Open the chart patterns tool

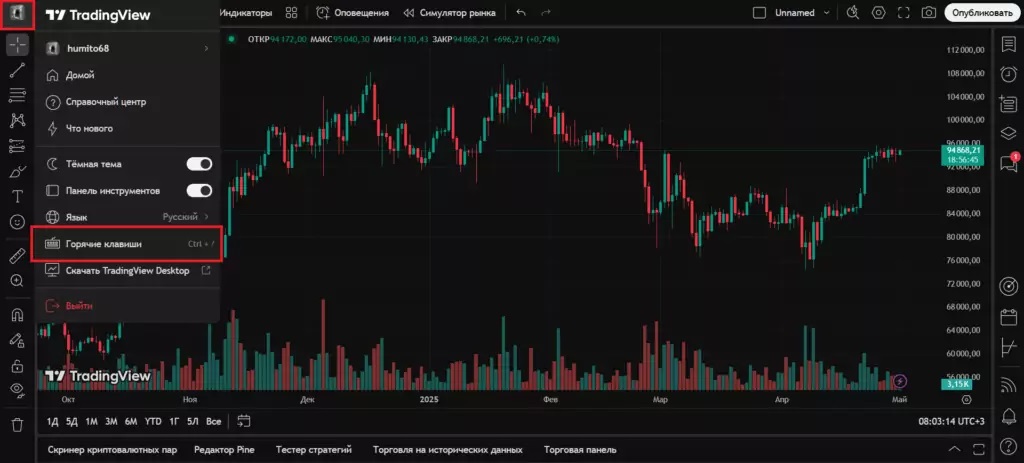tap(18, 120)
